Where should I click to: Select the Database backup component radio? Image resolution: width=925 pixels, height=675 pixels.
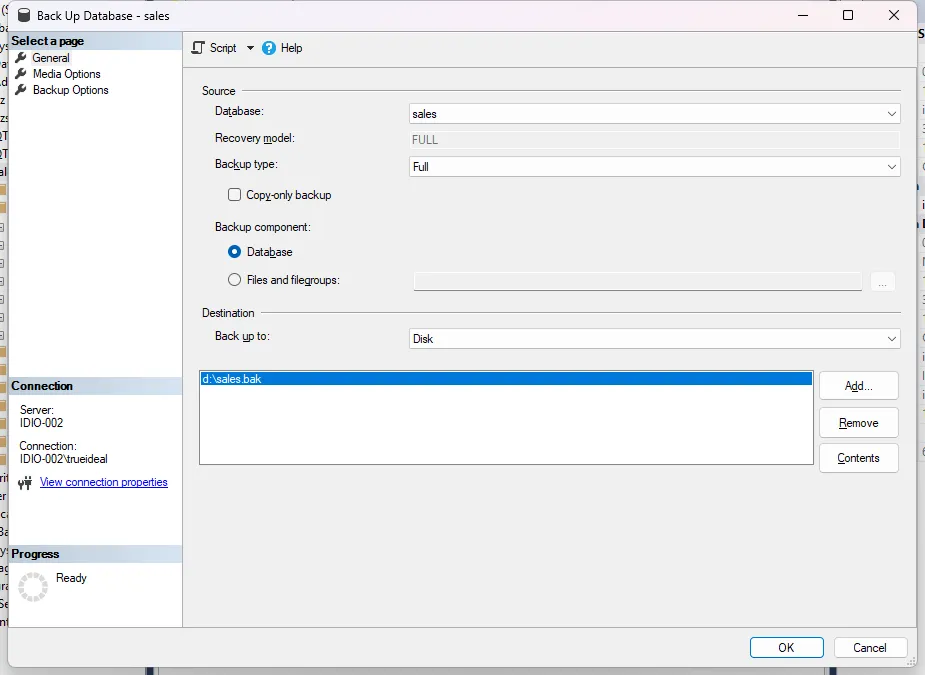tap(235, 252)
